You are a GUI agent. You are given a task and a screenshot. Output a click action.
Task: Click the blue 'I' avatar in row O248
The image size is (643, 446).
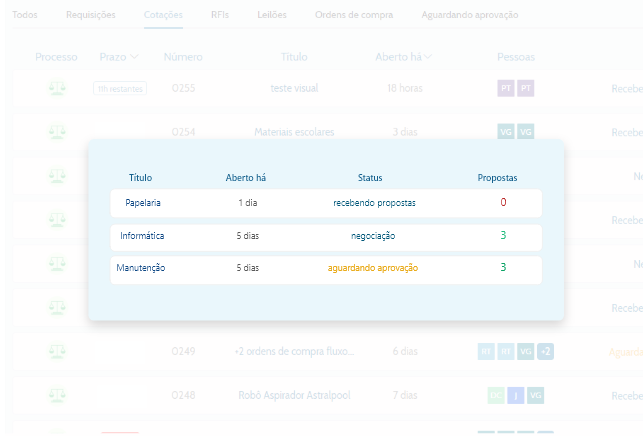pyautogui.click(x=516, y=395)
